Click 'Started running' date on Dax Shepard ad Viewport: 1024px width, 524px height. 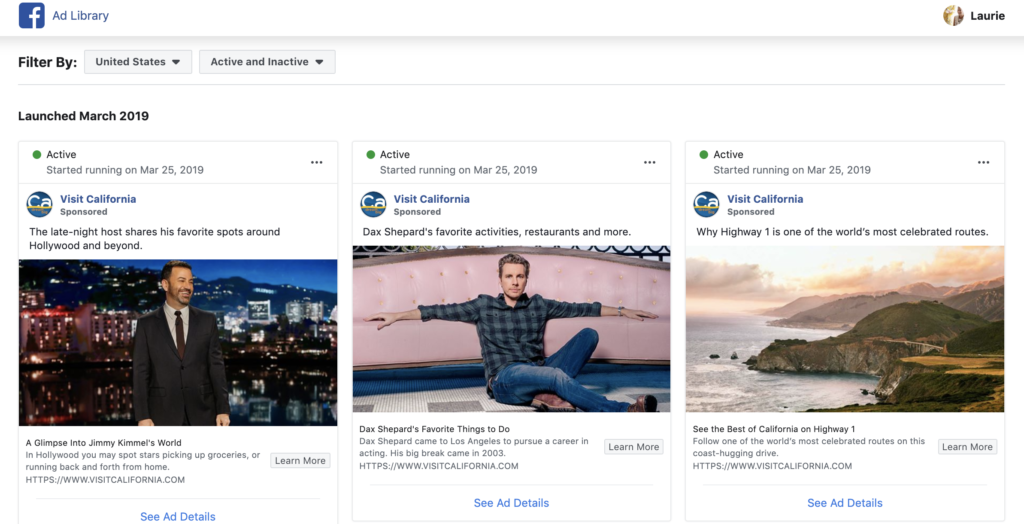pos(458,170)
